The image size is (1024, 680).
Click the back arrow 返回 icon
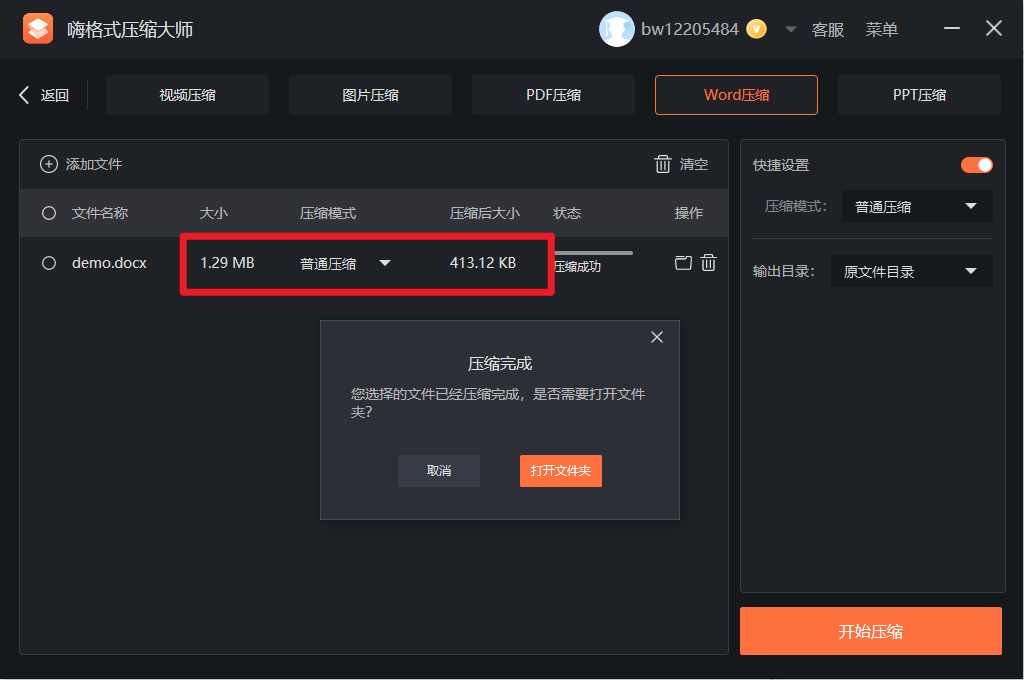click(x=23, y=95)
